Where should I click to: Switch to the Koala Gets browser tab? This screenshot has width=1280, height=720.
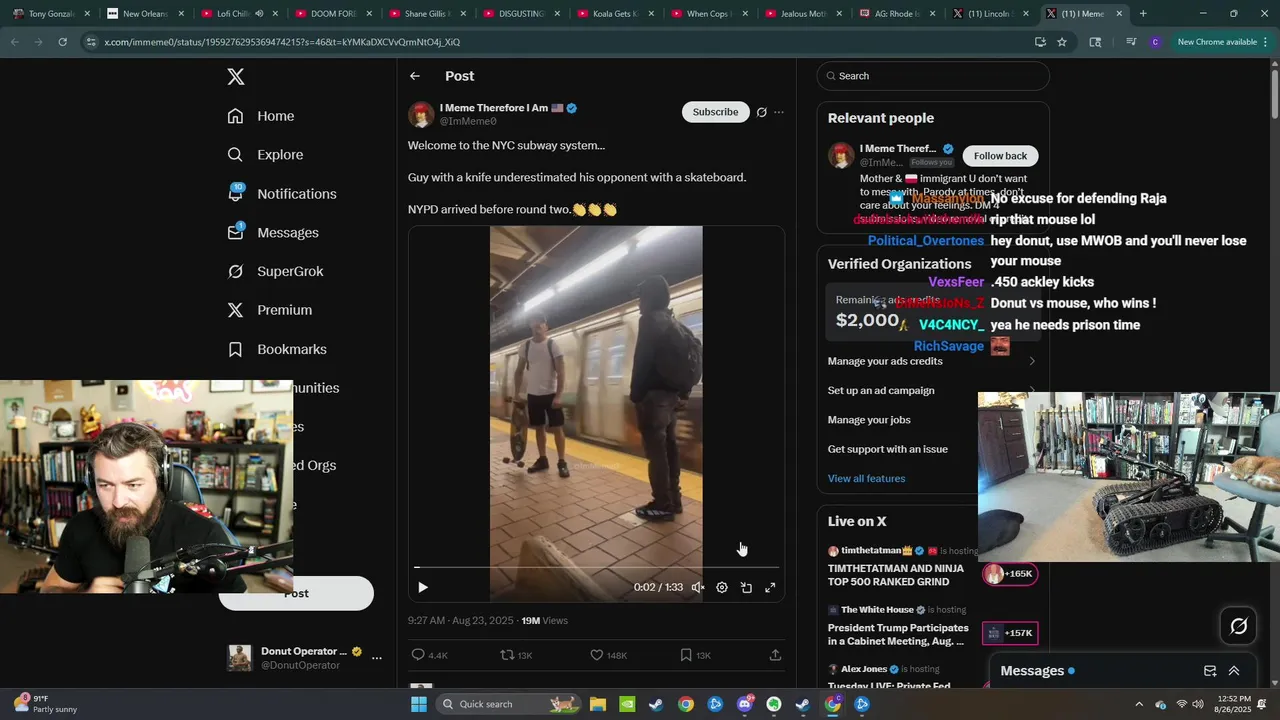coord(615,14)
